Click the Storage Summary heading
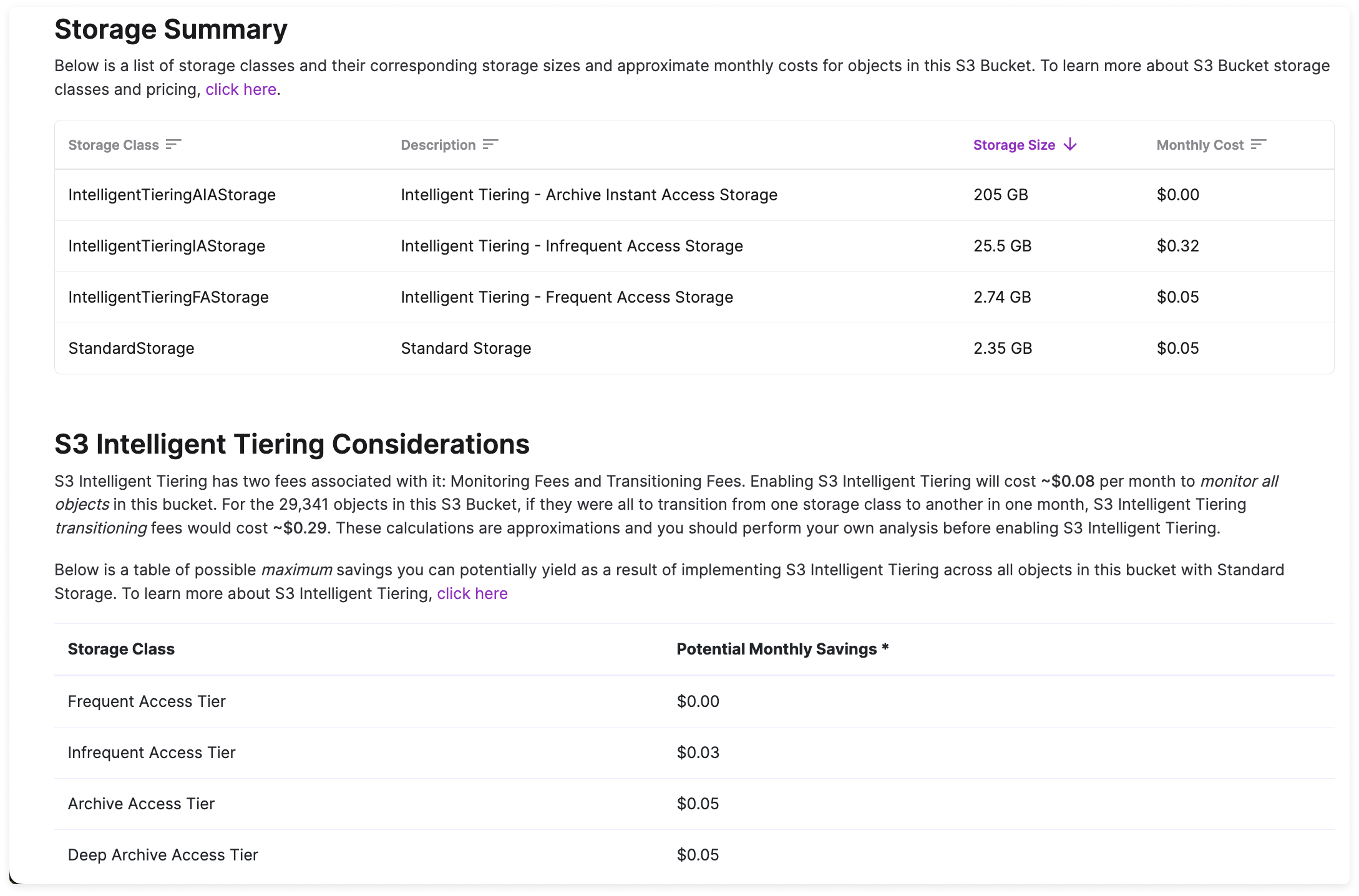 pos(171,29)
